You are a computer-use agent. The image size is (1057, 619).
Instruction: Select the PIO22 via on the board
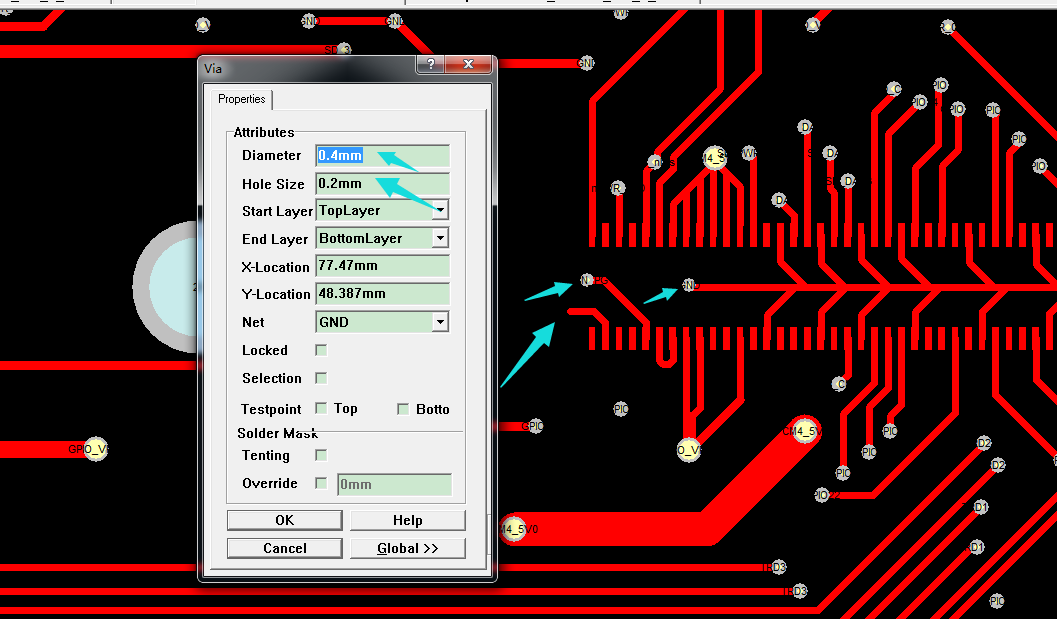point(822,495)
